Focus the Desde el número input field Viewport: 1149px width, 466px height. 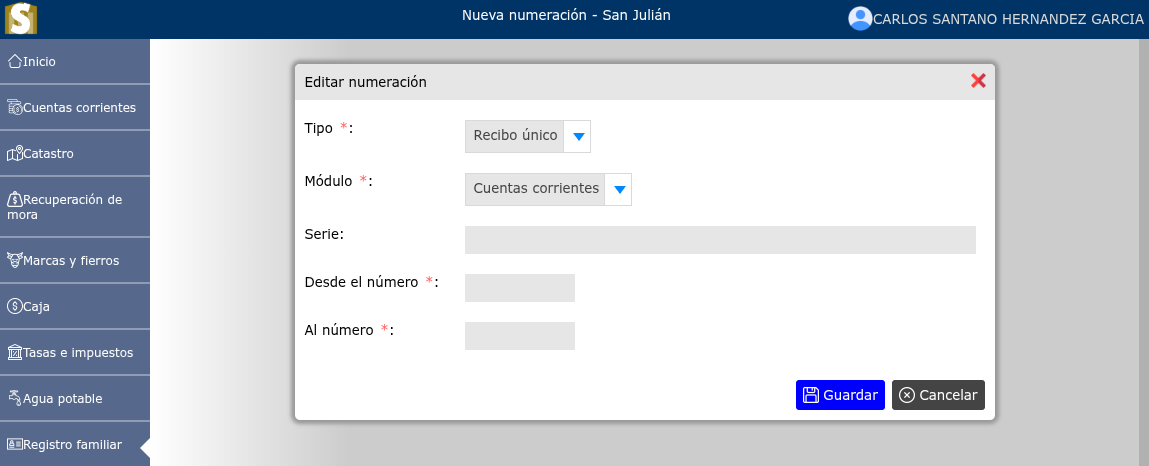tap(520, 288)
